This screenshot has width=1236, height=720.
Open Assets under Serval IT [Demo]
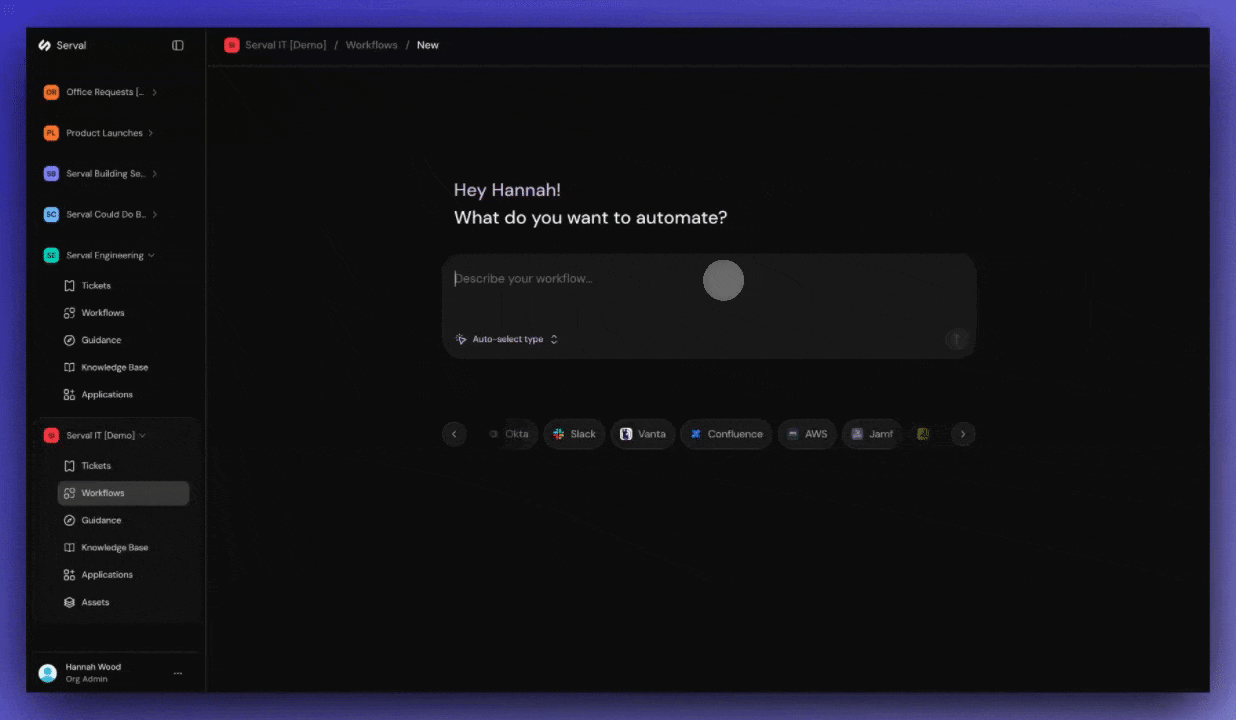(95, 602)
